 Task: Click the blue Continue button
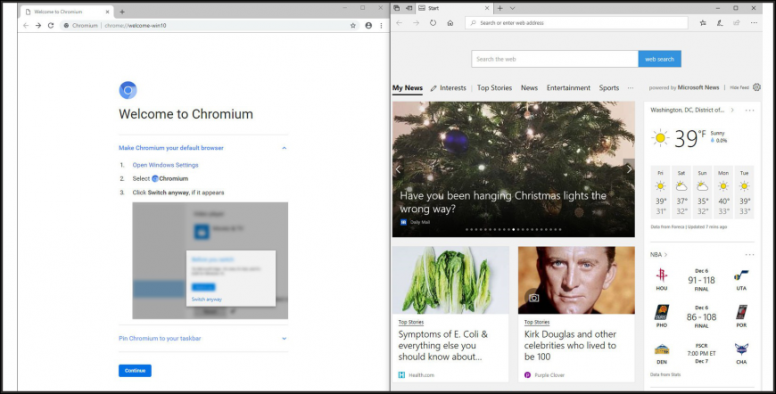click(135, 371)
